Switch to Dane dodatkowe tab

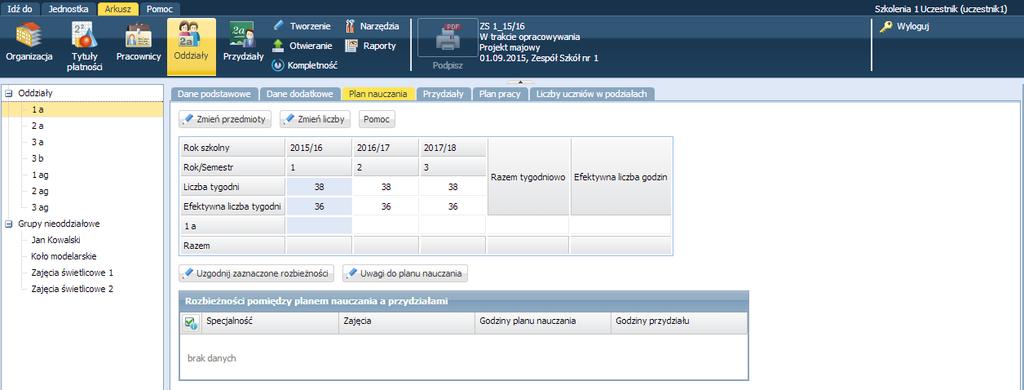[x=300, y=94]
